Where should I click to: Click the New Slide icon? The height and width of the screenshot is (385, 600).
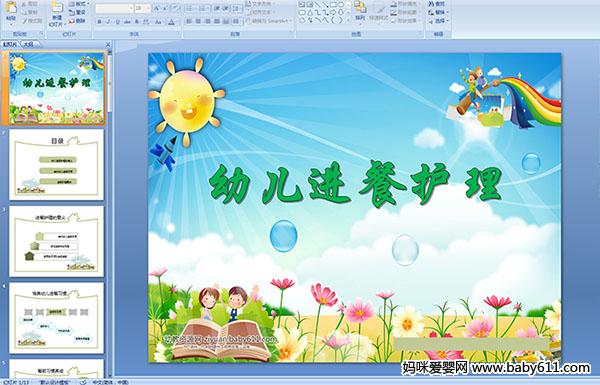(57, 13)
